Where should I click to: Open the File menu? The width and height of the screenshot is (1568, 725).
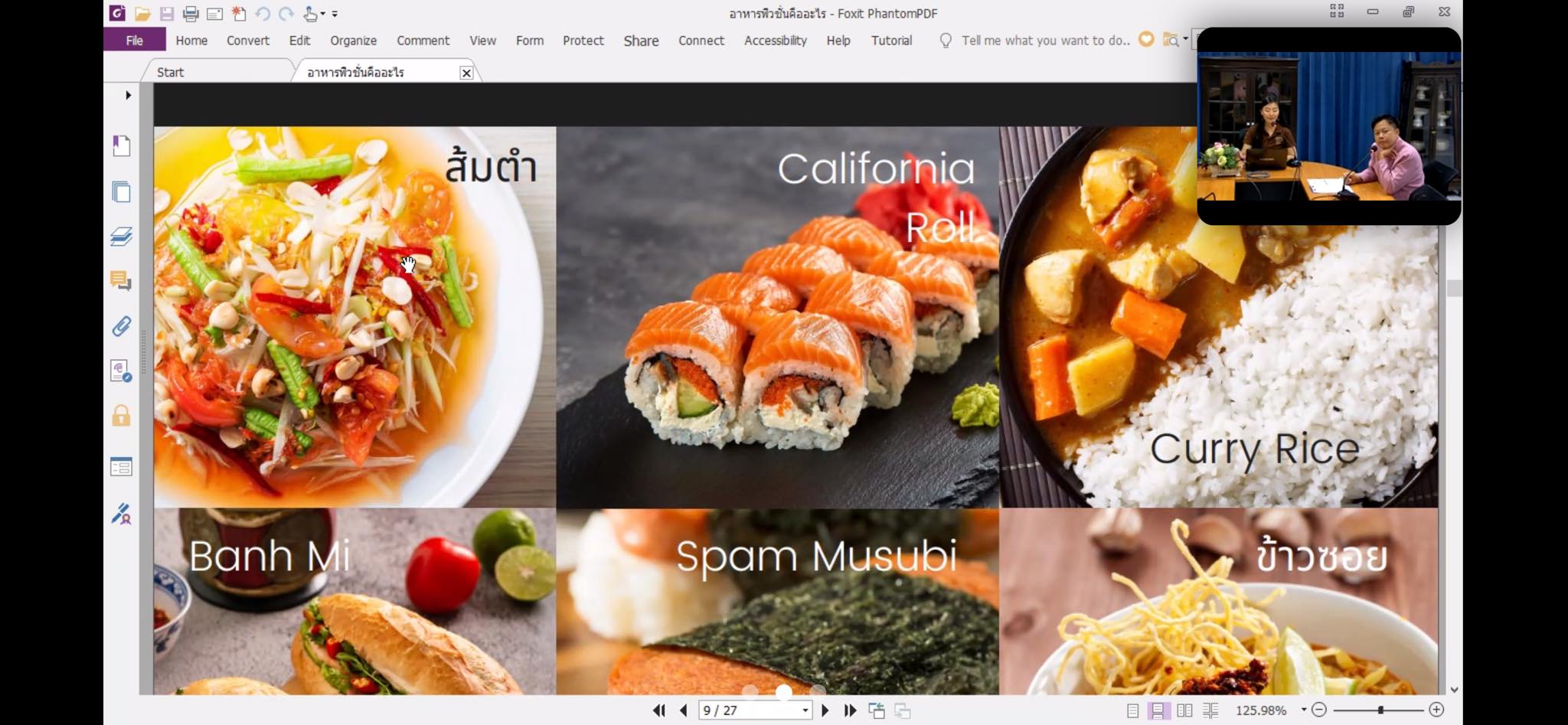pos(135,40)
